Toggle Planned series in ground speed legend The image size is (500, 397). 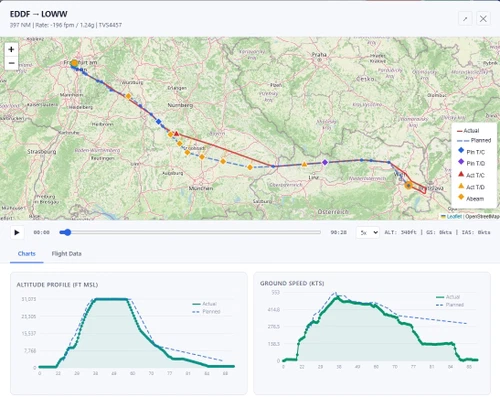(450, 305)
